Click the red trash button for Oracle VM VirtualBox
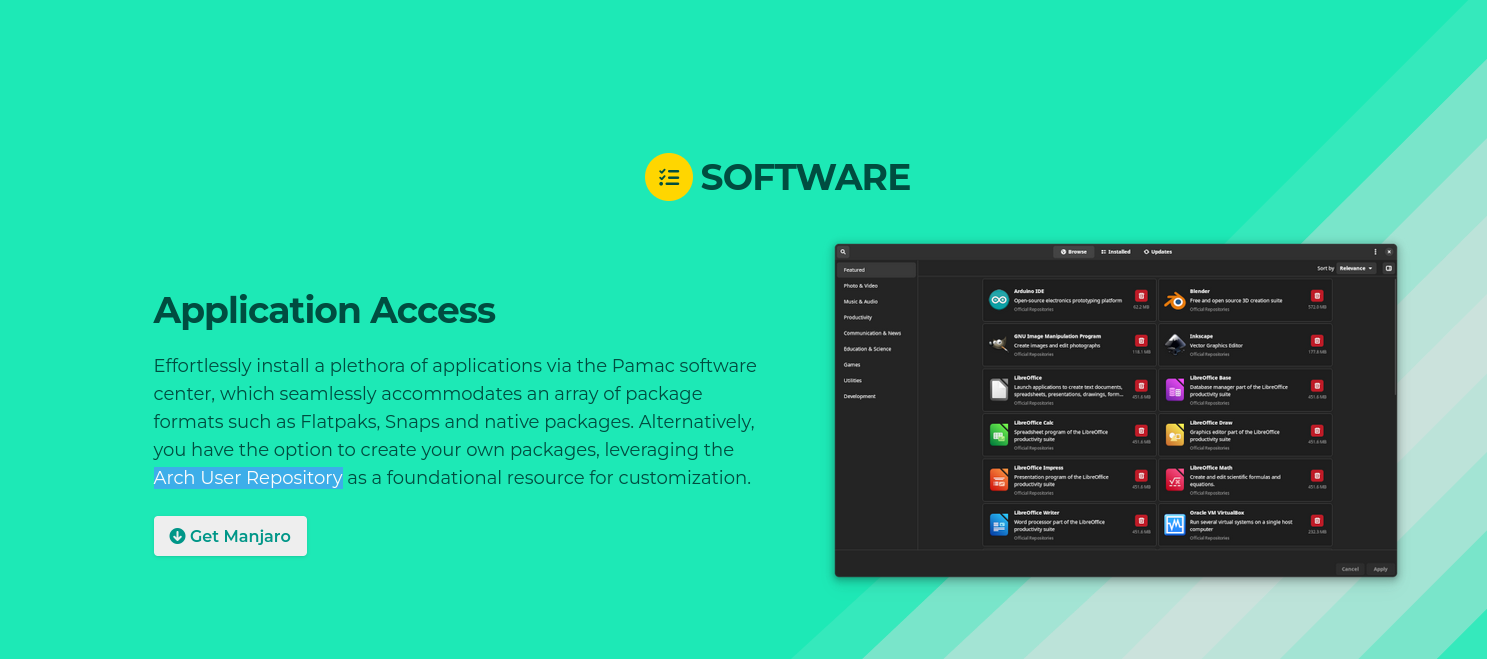1487x659 pixels. (x=1317, y=521)
